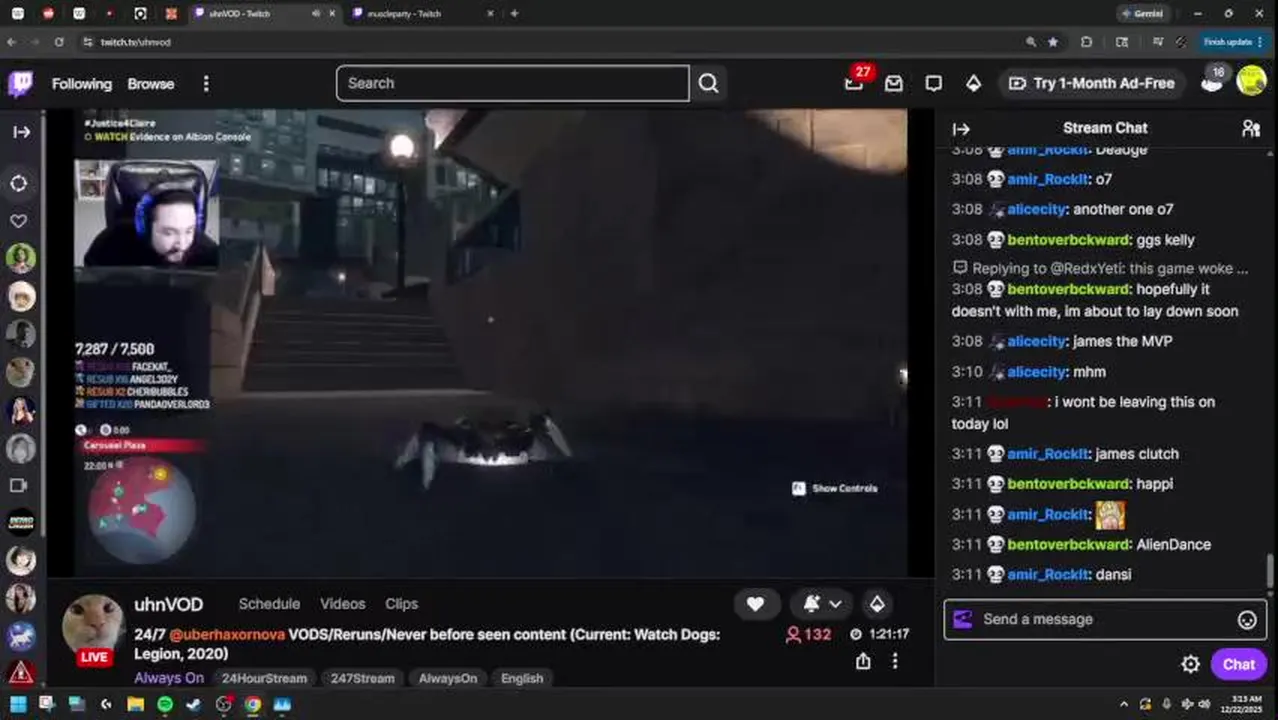Click the stream chat scrollbar
The image size is (1278, 720).
[1271, 572]
